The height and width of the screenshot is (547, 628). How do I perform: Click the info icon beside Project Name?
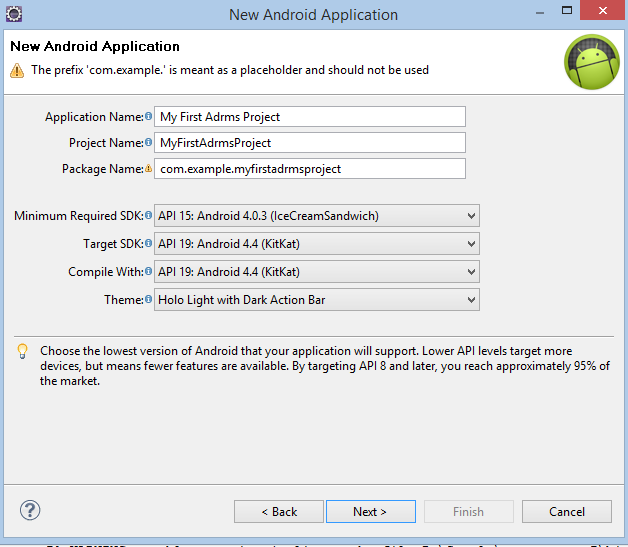click(x=148, y=142)
